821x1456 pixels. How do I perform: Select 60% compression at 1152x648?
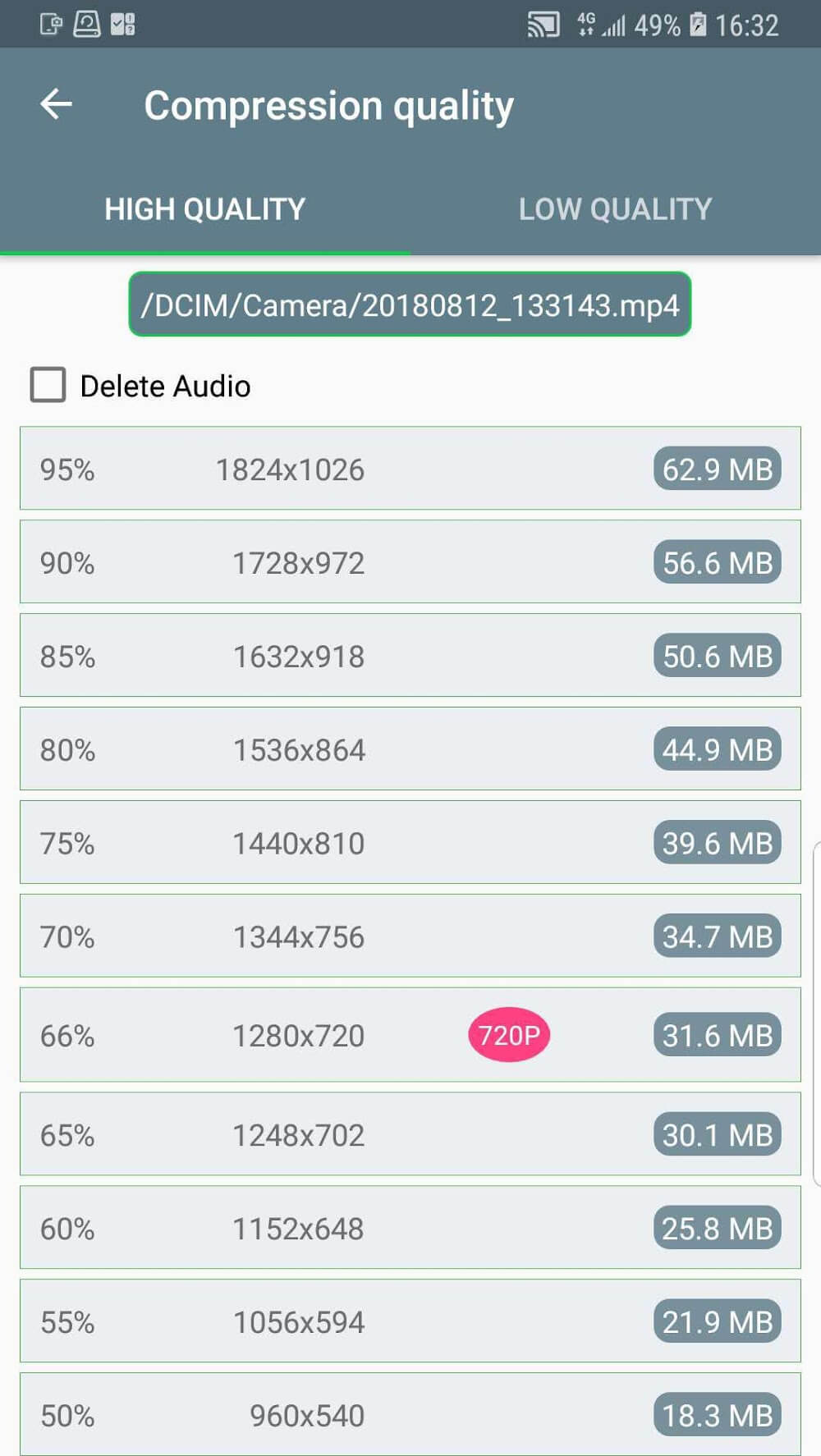coord(410,1229)
